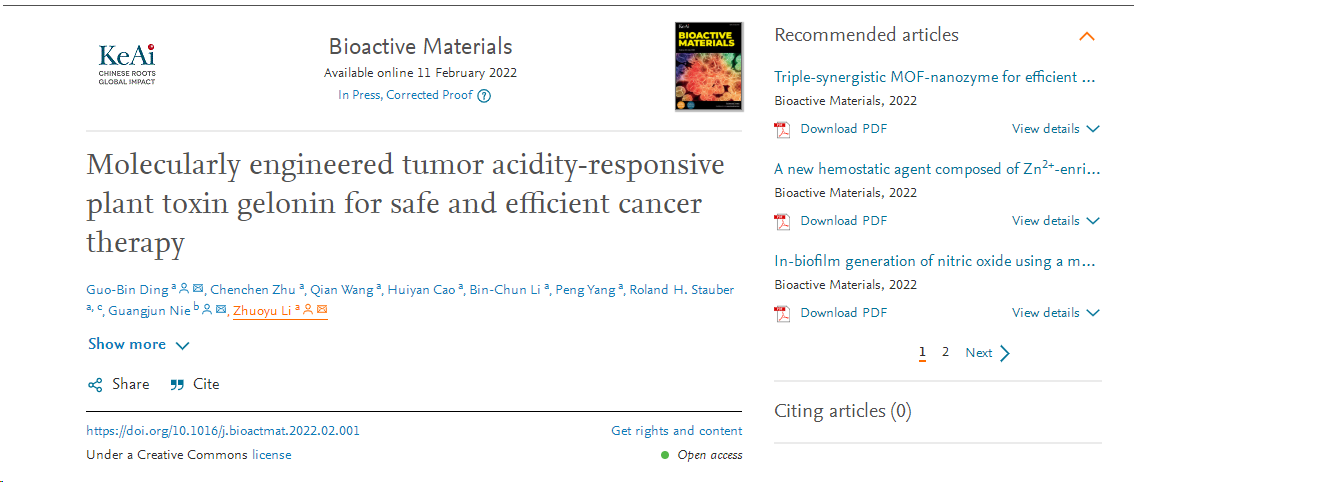Click PDF icon for hemostatic agent article

coord(782,221)
